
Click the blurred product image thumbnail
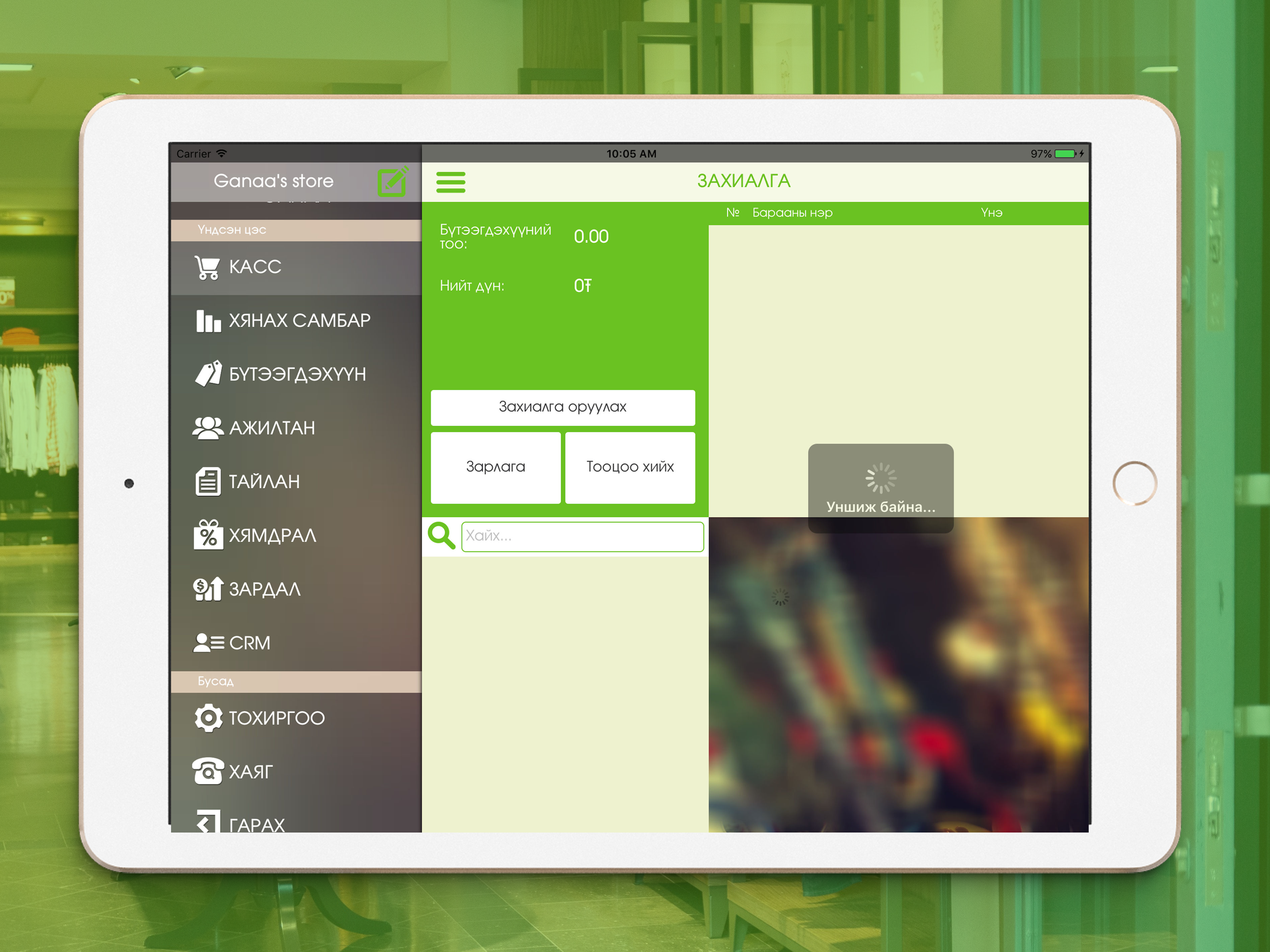[899, 674]
